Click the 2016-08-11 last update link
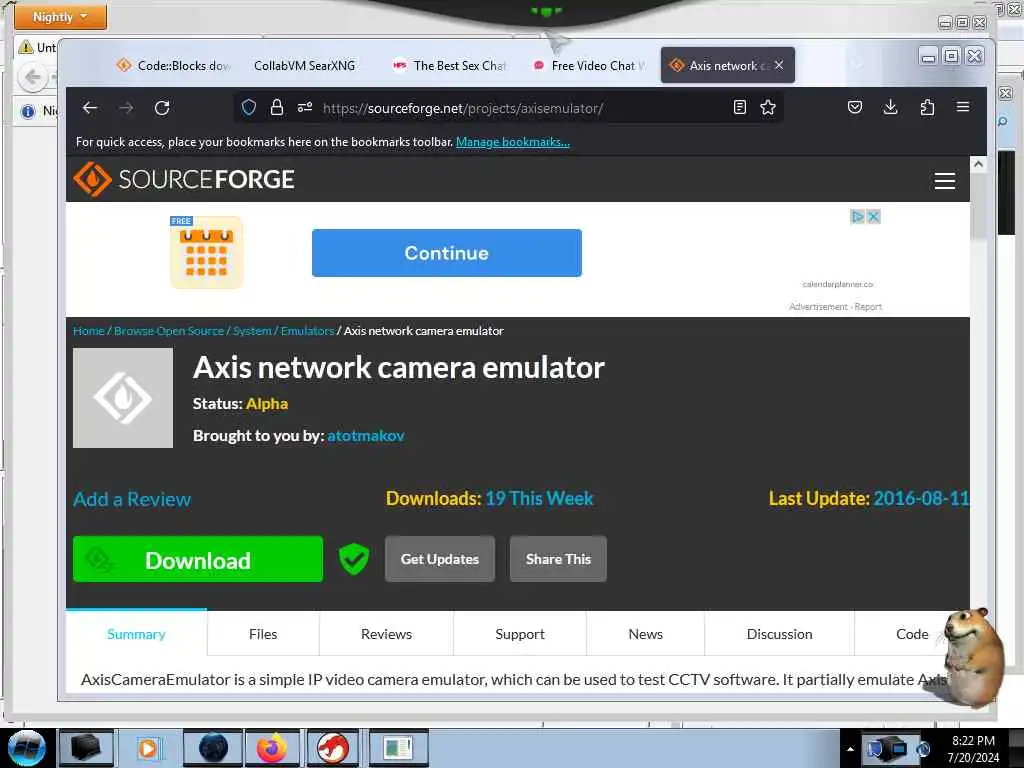 921,499
